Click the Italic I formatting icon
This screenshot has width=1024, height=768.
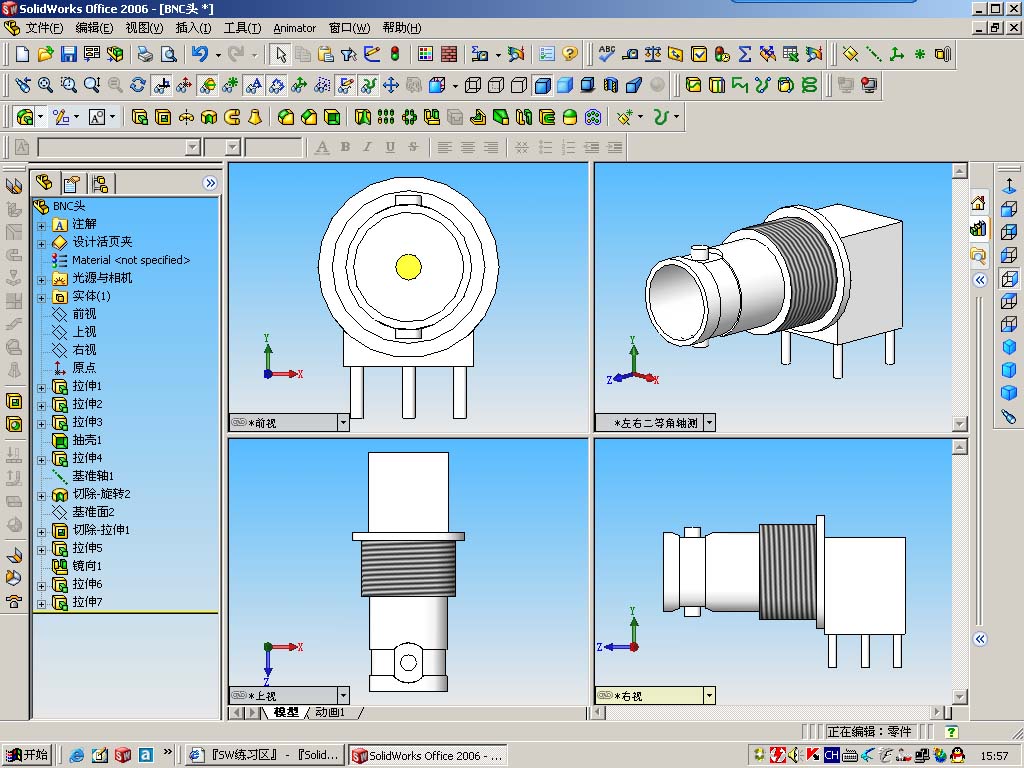click(368, 147)
